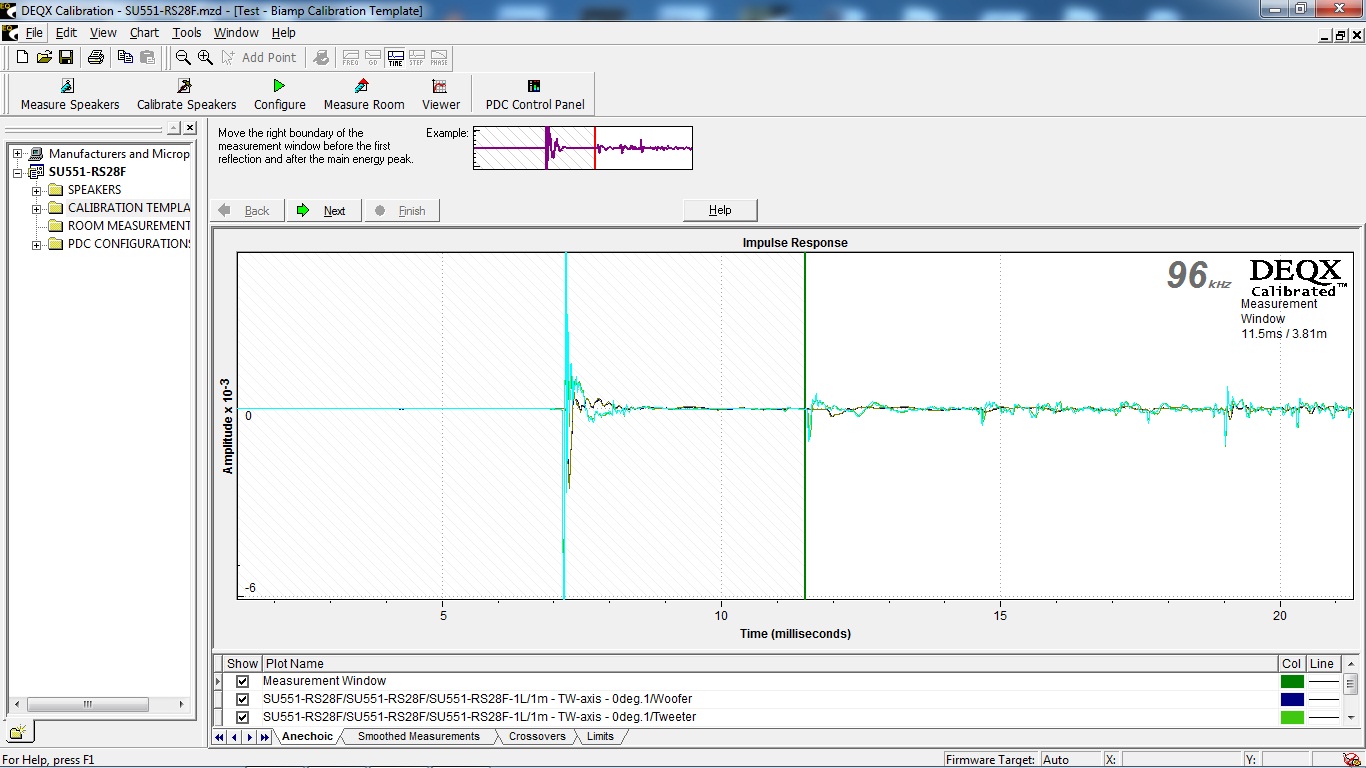This screenshot has width=1366, height=768.
Task: Open Measure Speakers wizard
Action: [x=69, y=95]
